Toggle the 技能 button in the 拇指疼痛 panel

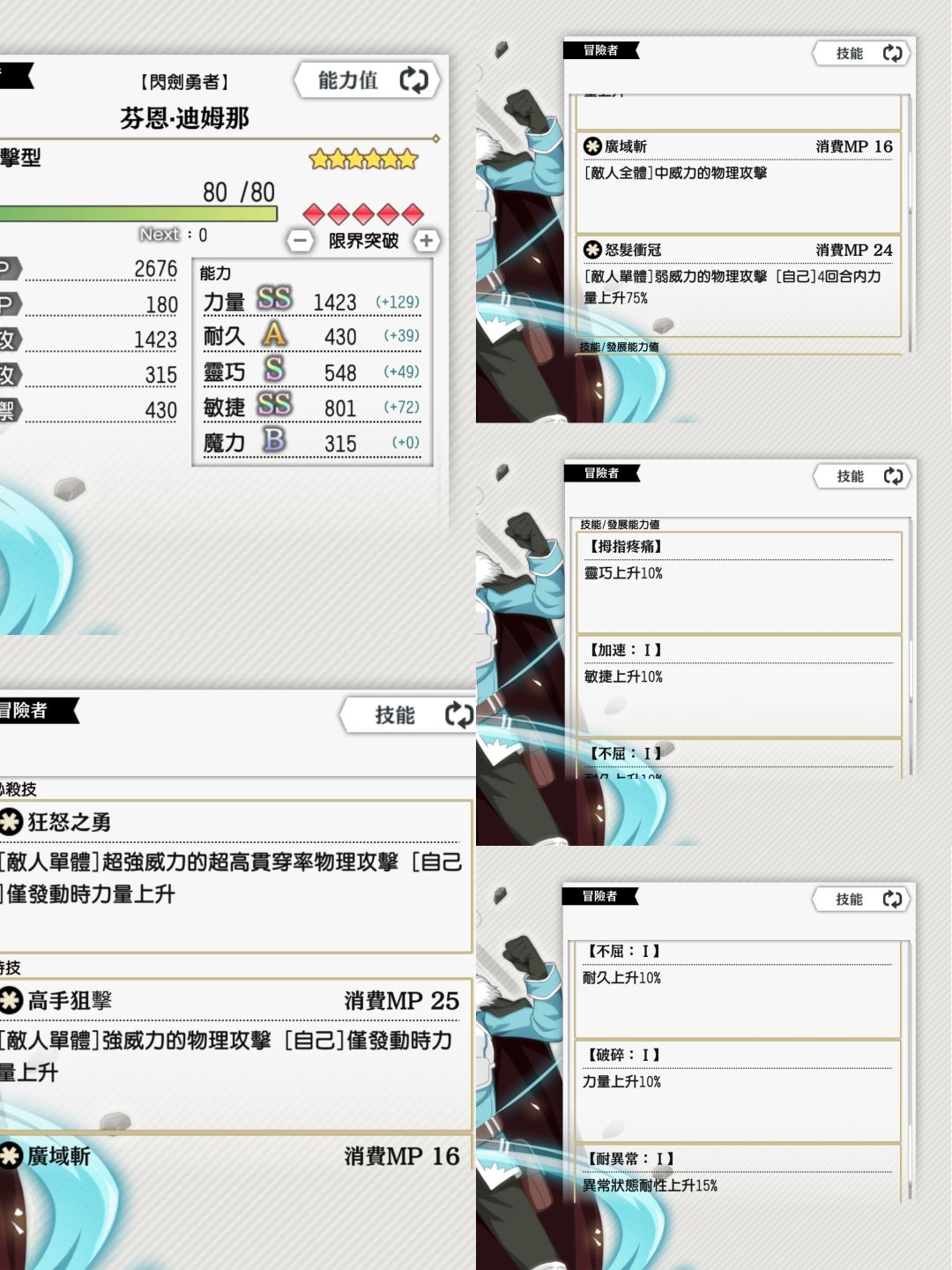tap(864, 476)
